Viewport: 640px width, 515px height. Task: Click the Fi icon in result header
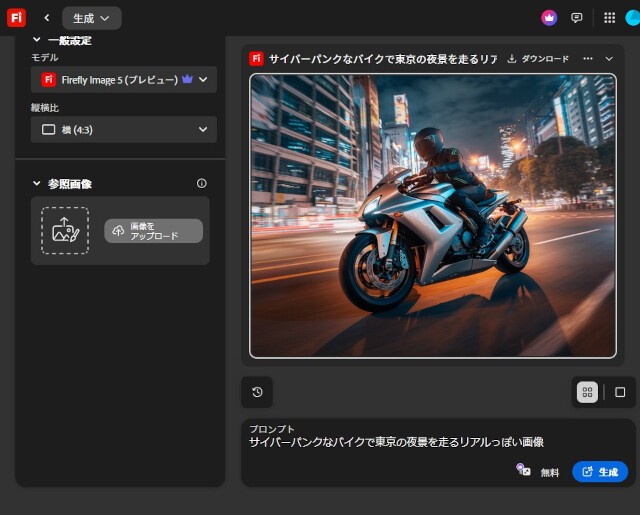256,59
